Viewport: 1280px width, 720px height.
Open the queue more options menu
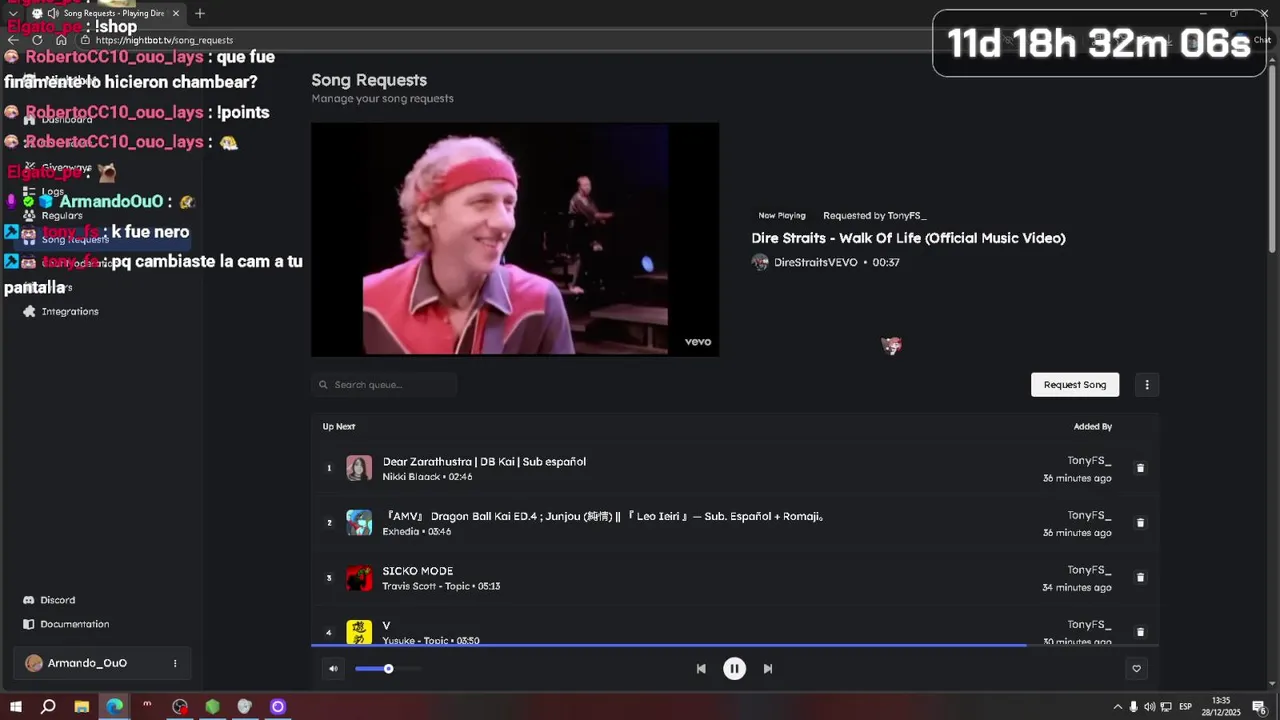coord(1147,385)
